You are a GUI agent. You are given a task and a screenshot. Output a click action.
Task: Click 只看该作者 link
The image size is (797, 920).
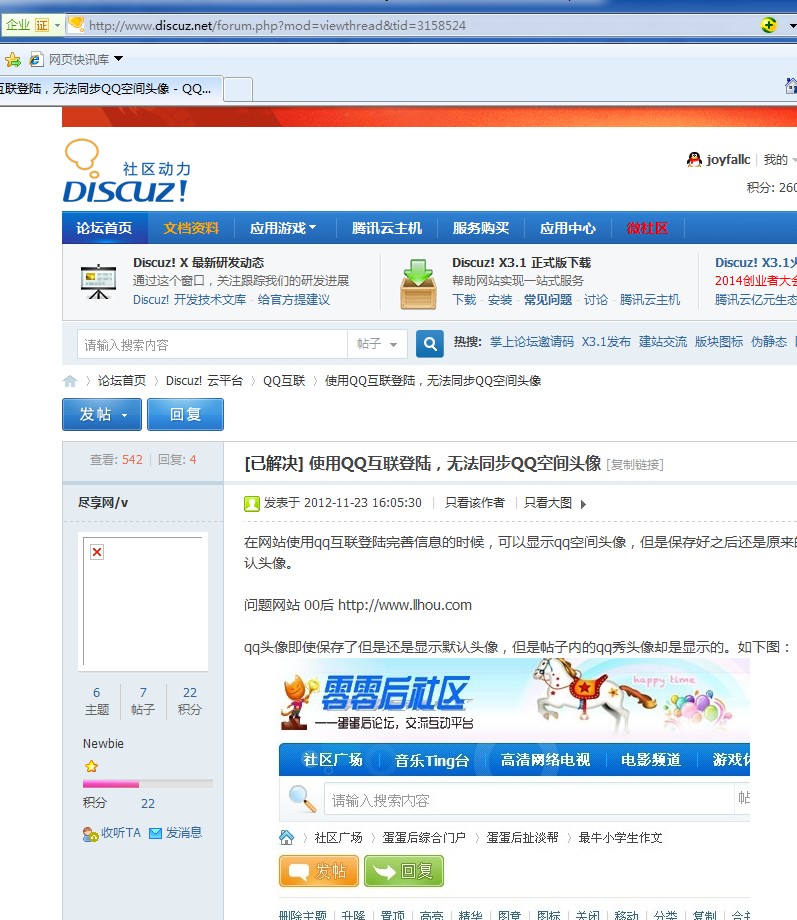pyautogui.click(x=475, y=503)
